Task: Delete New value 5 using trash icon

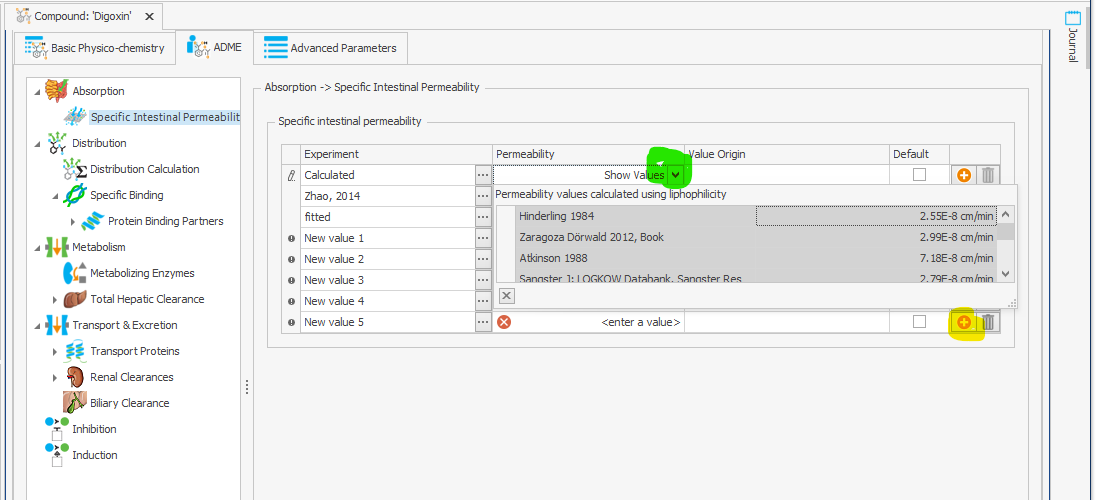Action: pyautogui.click(x=987, y=322)
